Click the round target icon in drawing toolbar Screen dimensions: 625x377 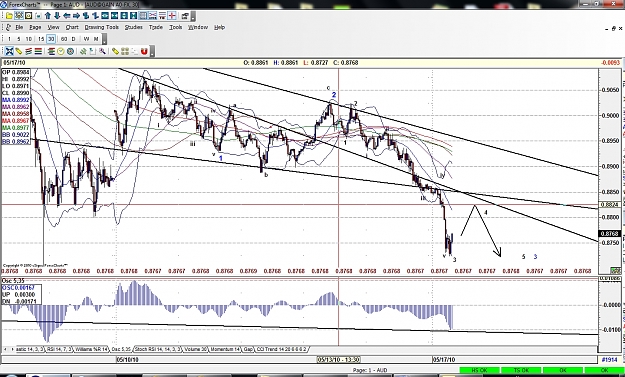70,51
